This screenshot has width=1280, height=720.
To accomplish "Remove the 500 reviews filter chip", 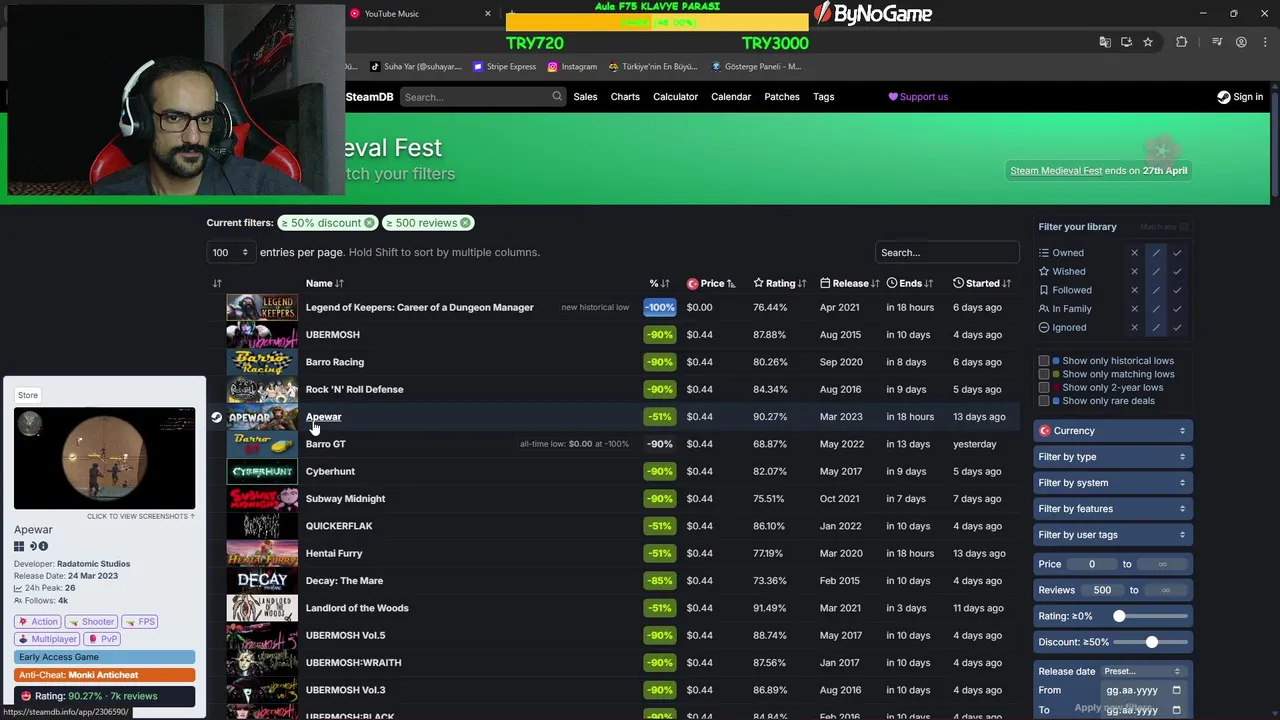I will pos(466,223).
